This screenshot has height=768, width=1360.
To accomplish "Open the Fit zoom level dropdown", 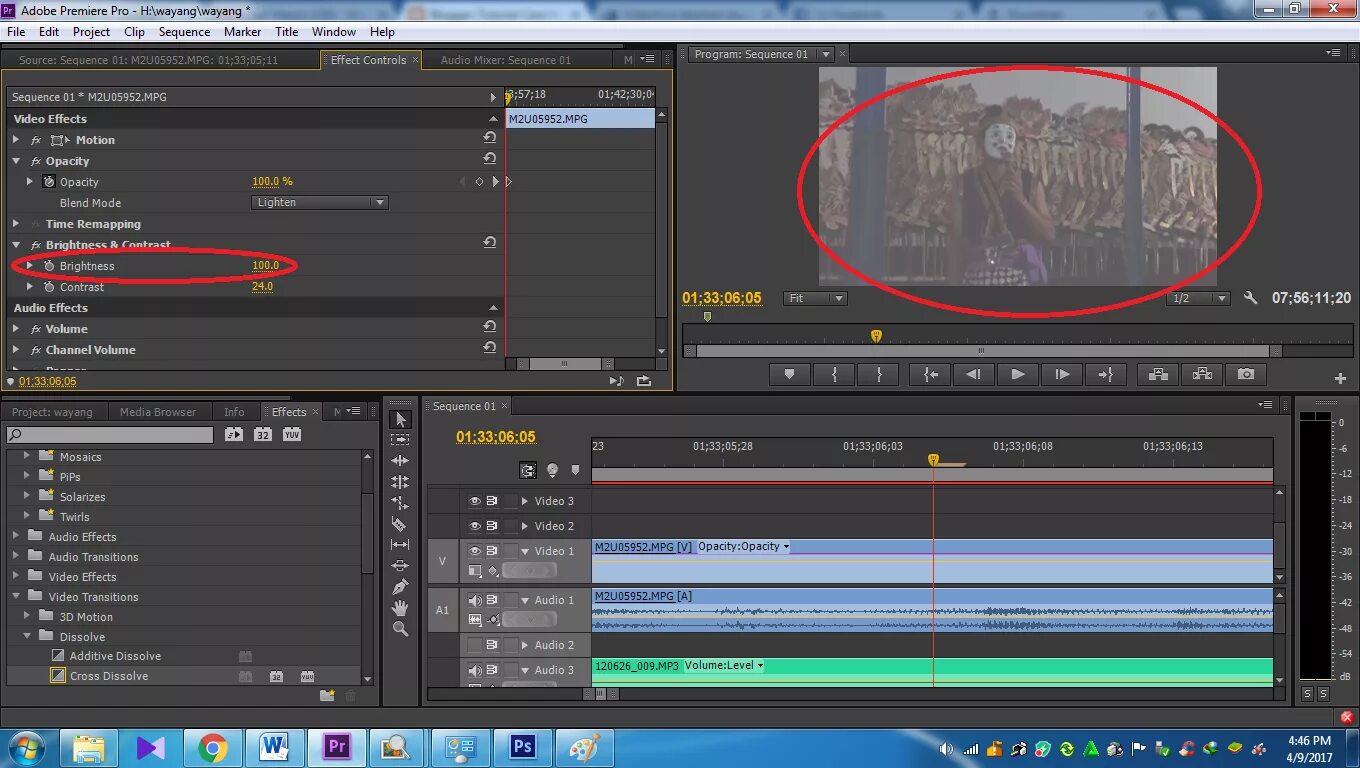I will click(x=814, y=298).
